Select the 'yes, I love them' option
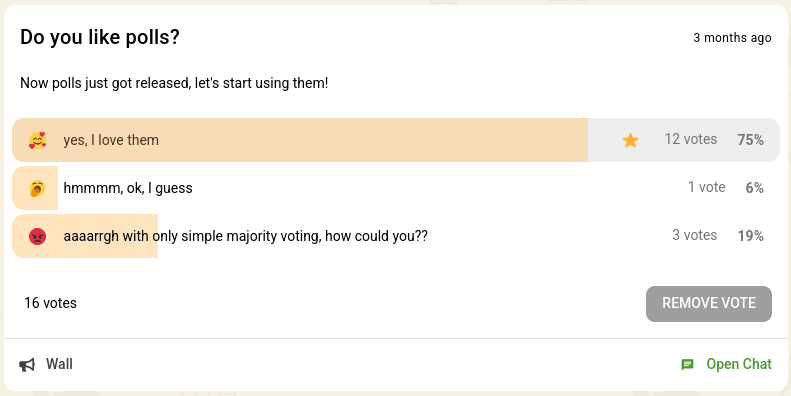The height and width of the screenshot is (396, 791). (396, 140)
